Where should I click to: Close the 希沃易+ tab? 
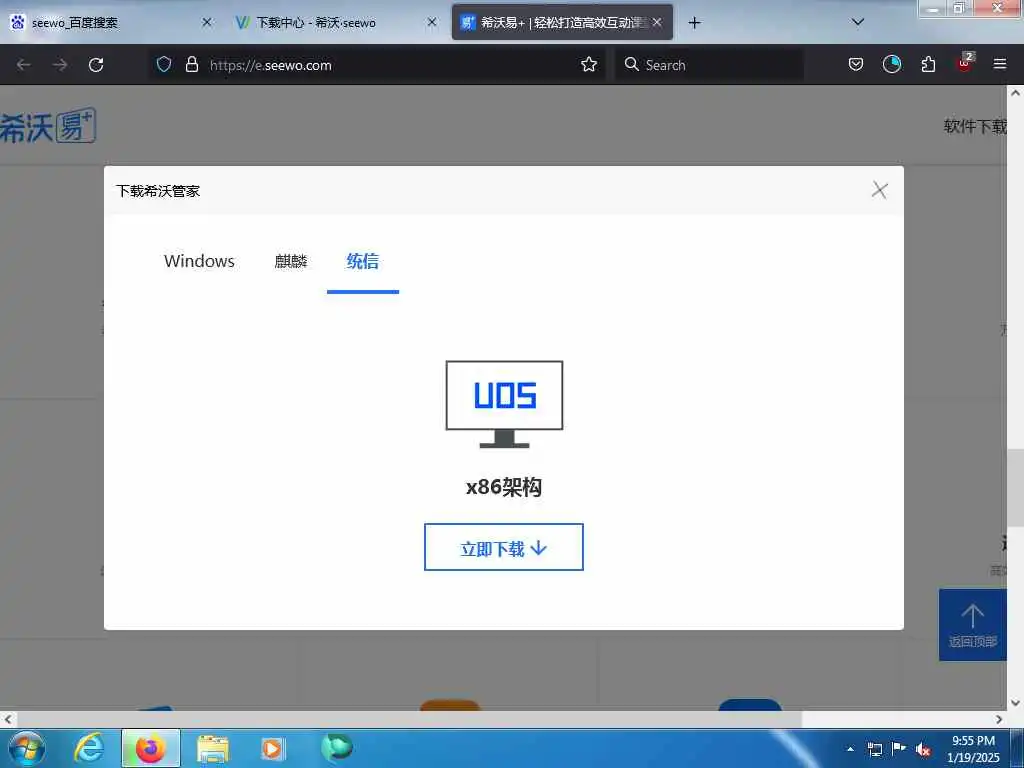(657, 22)
